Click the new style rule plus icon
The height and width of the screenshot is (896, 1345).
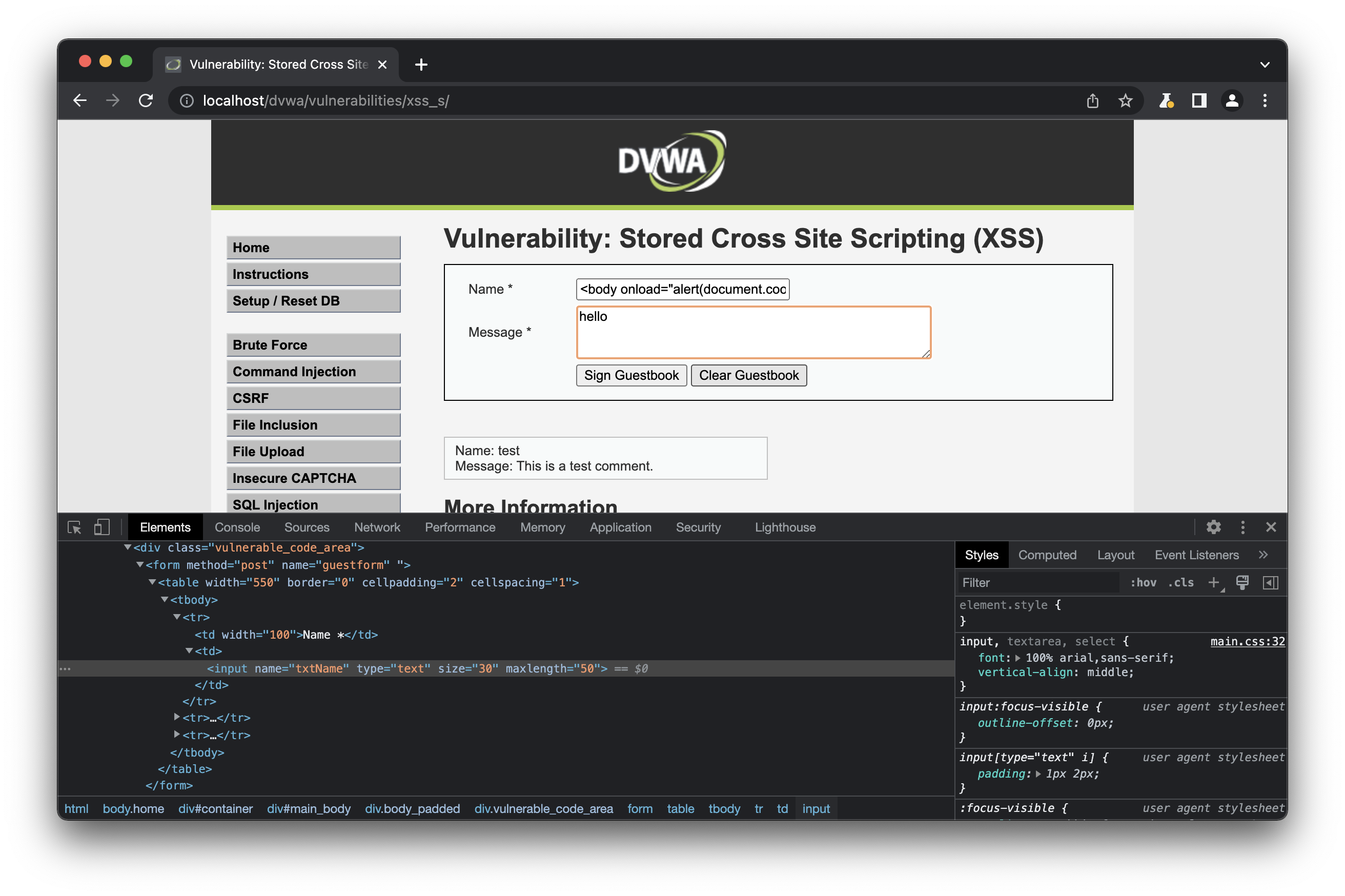coord(1213,582)
